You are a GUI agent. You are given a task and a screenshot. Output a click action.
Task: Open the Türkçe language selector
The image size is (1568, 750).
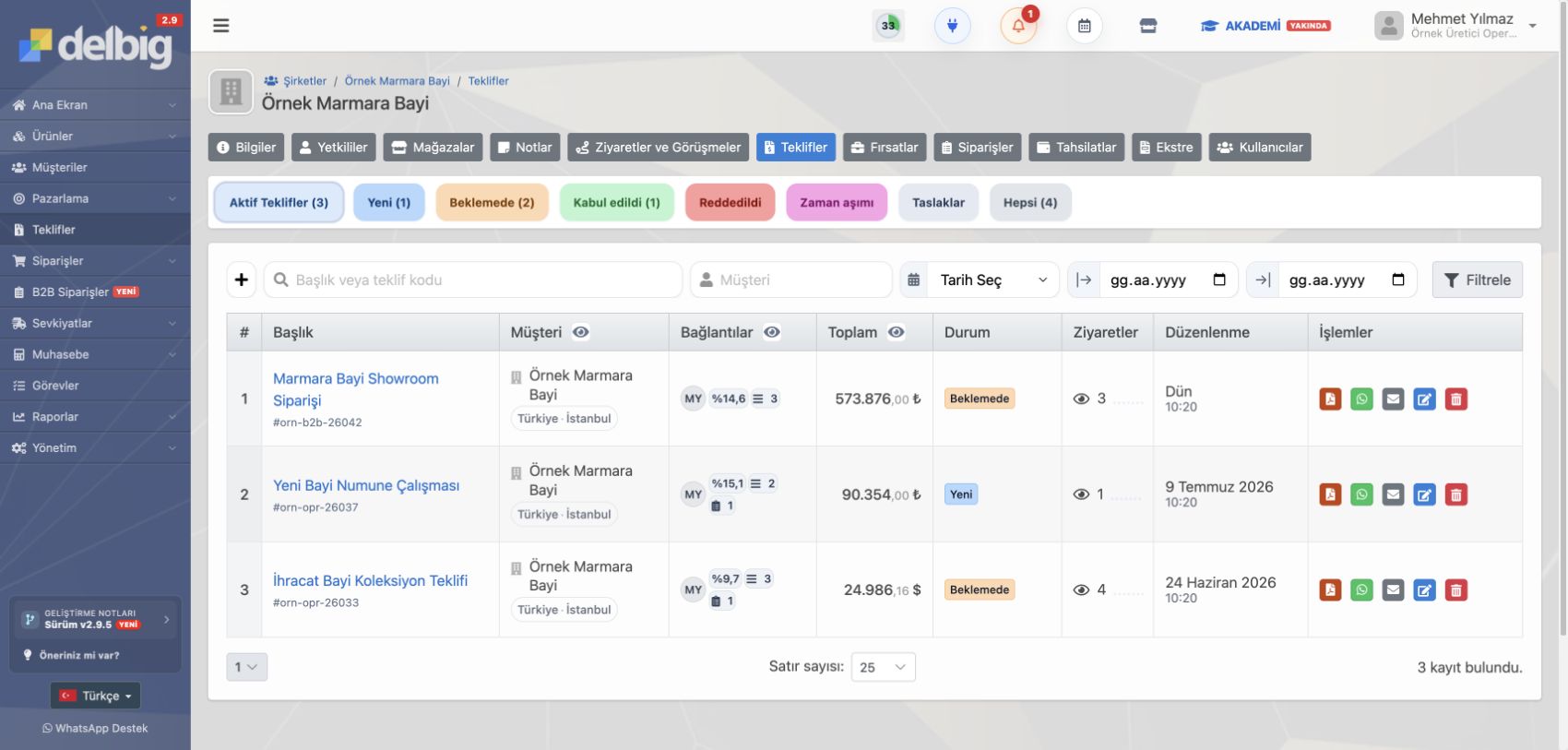click(96, 696)
